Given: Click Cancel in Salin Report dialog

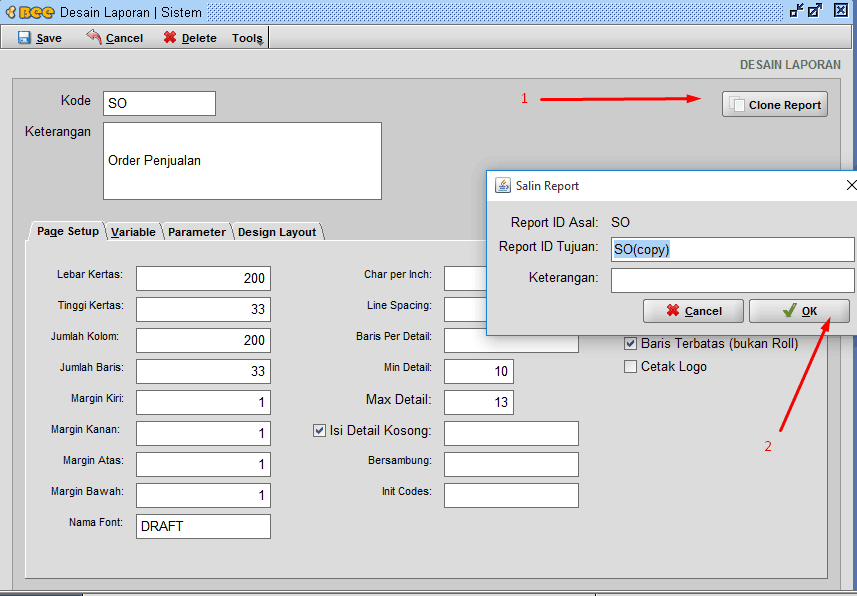Looking at the screenshot, I should [x=693, y=311].
